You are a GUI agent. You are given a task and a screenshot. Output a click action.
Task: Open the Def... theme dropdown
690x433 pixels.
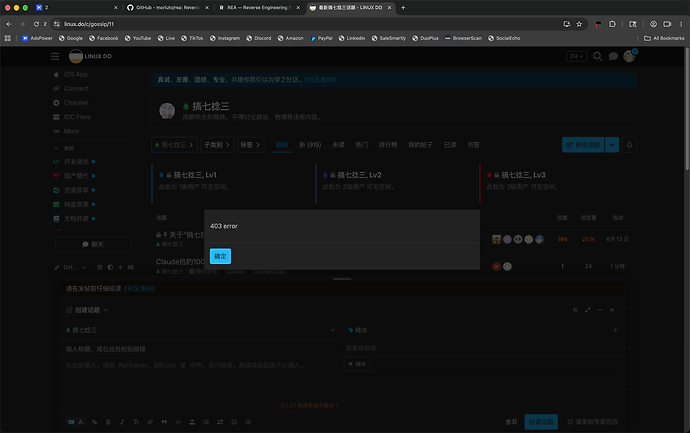(70, 267)
